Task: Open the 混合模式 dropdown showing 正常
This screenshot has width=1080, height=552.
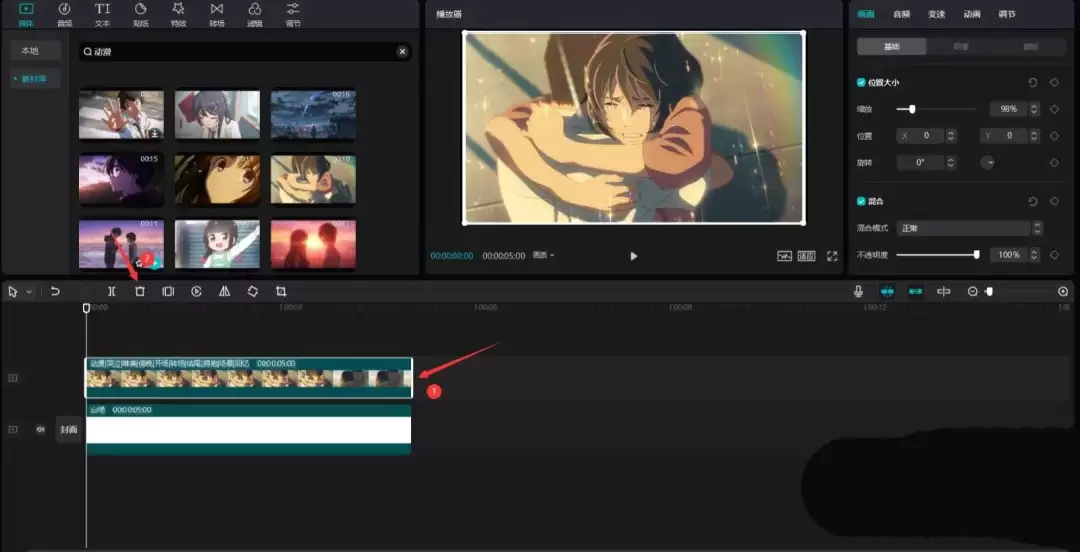Action: pyautogui.click(x=969, y=229)
